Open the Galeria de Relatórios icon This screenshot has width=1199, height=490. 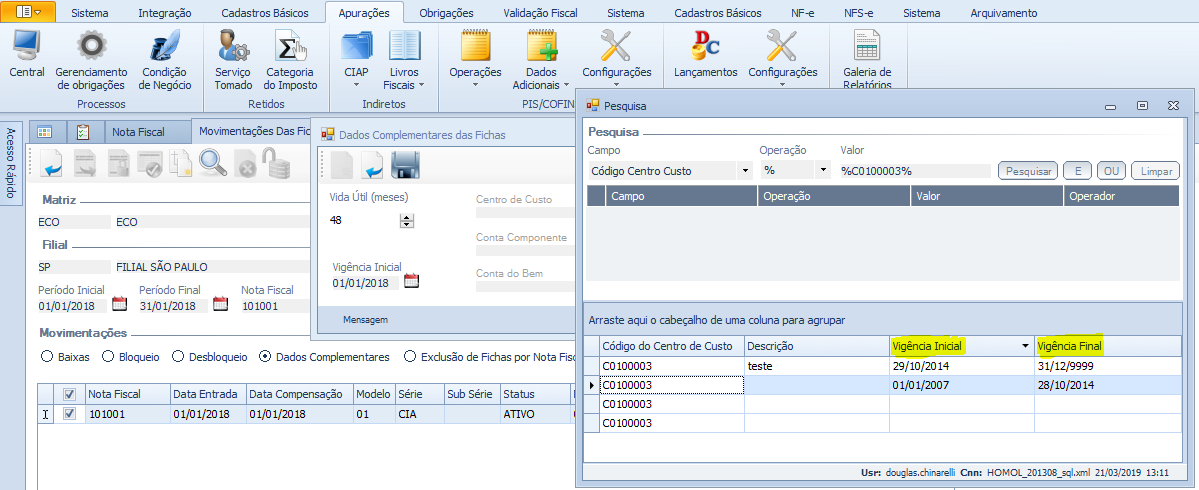click(x=866, y=47)
